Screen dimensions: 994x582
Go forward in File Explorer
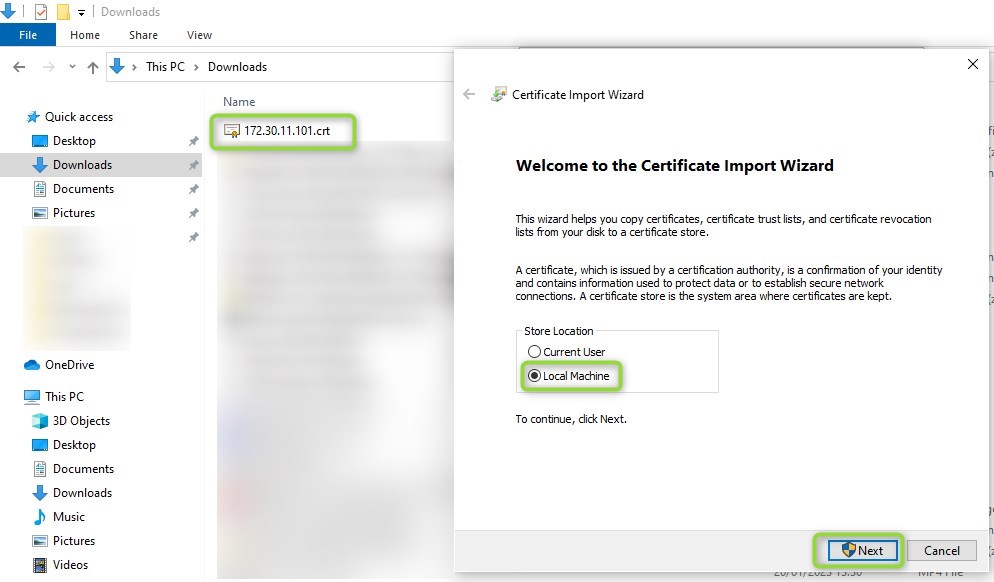pos(48,67)
